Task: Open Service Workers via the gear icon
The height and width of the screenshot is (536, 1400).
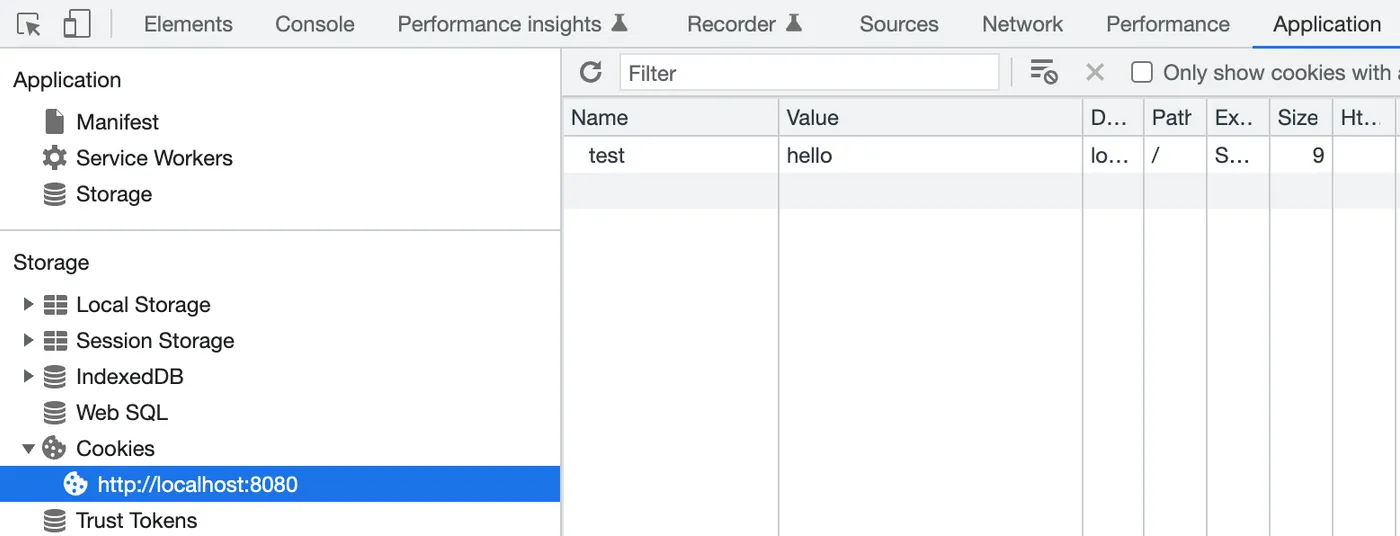Action: pos(54,158)
